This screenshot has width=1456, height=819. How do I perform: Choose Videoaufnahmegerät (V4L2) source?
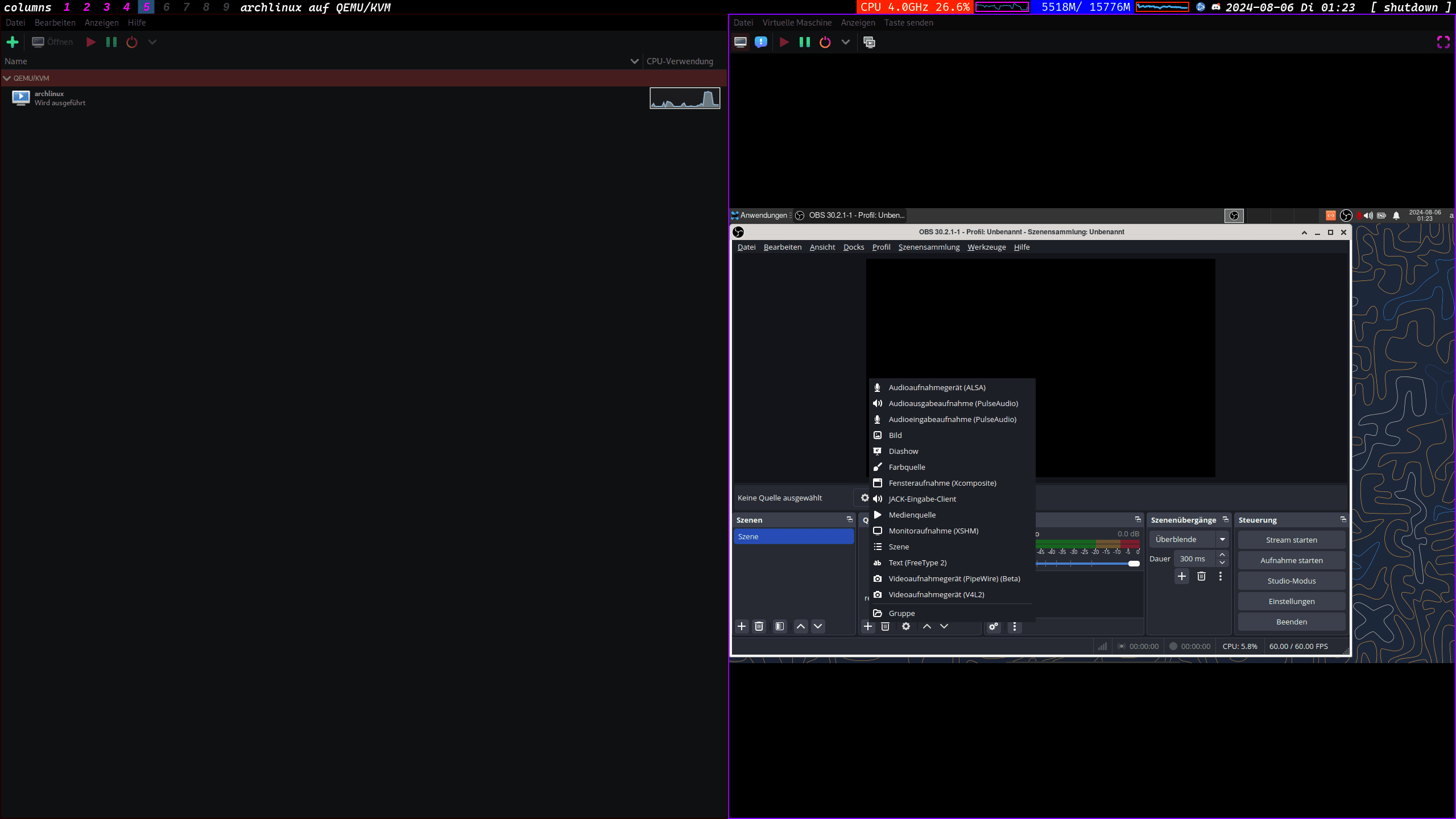coord(952,594)
